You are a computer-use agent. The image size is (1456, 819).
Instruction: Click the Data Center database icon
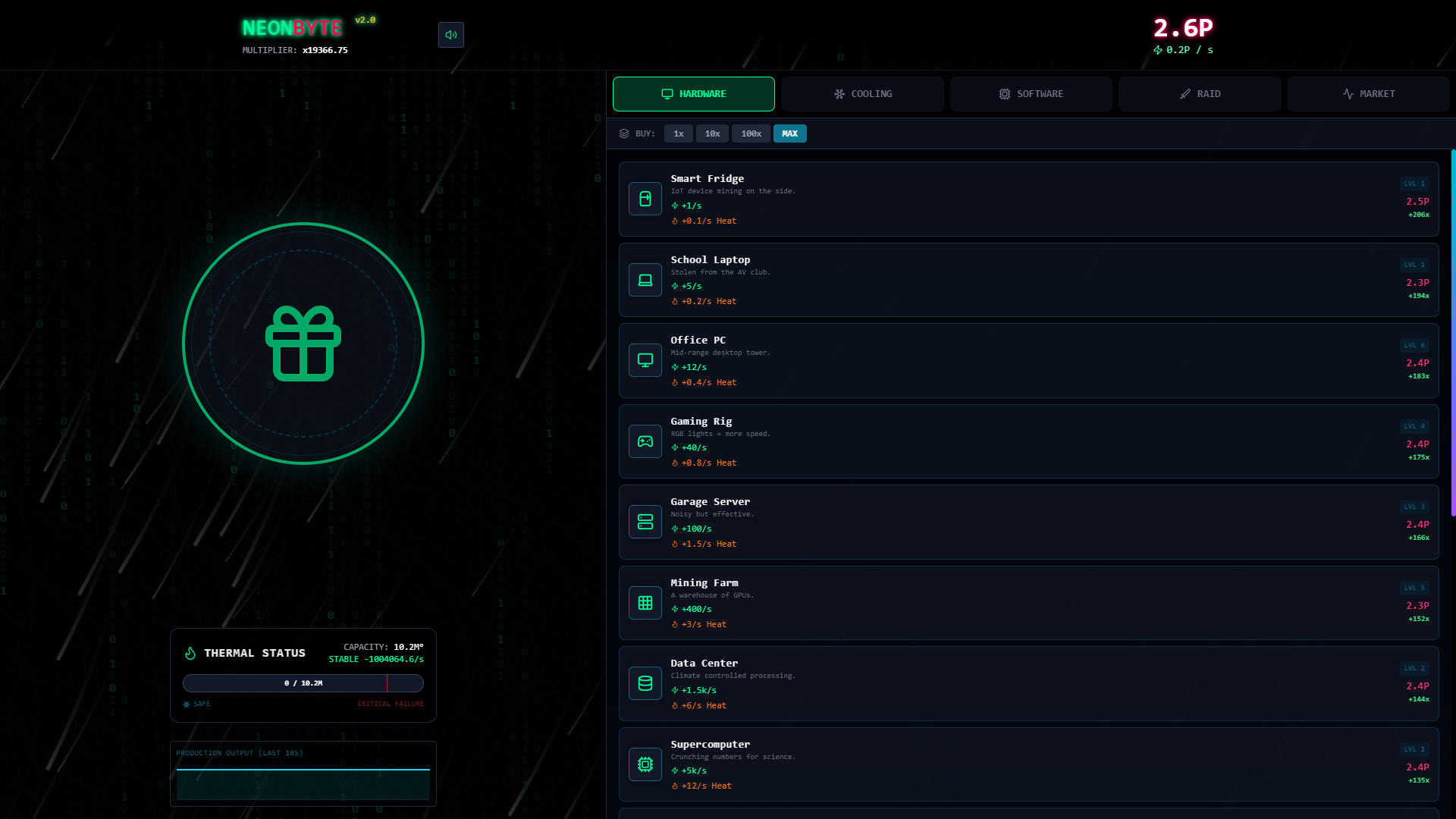click(x=645, y=683)
